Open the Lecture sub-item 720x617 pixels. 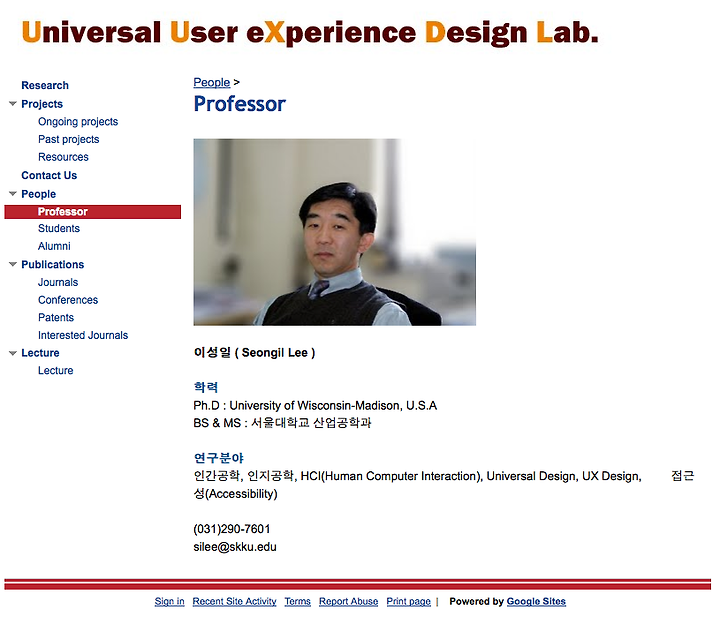click(x=56, y=371)
